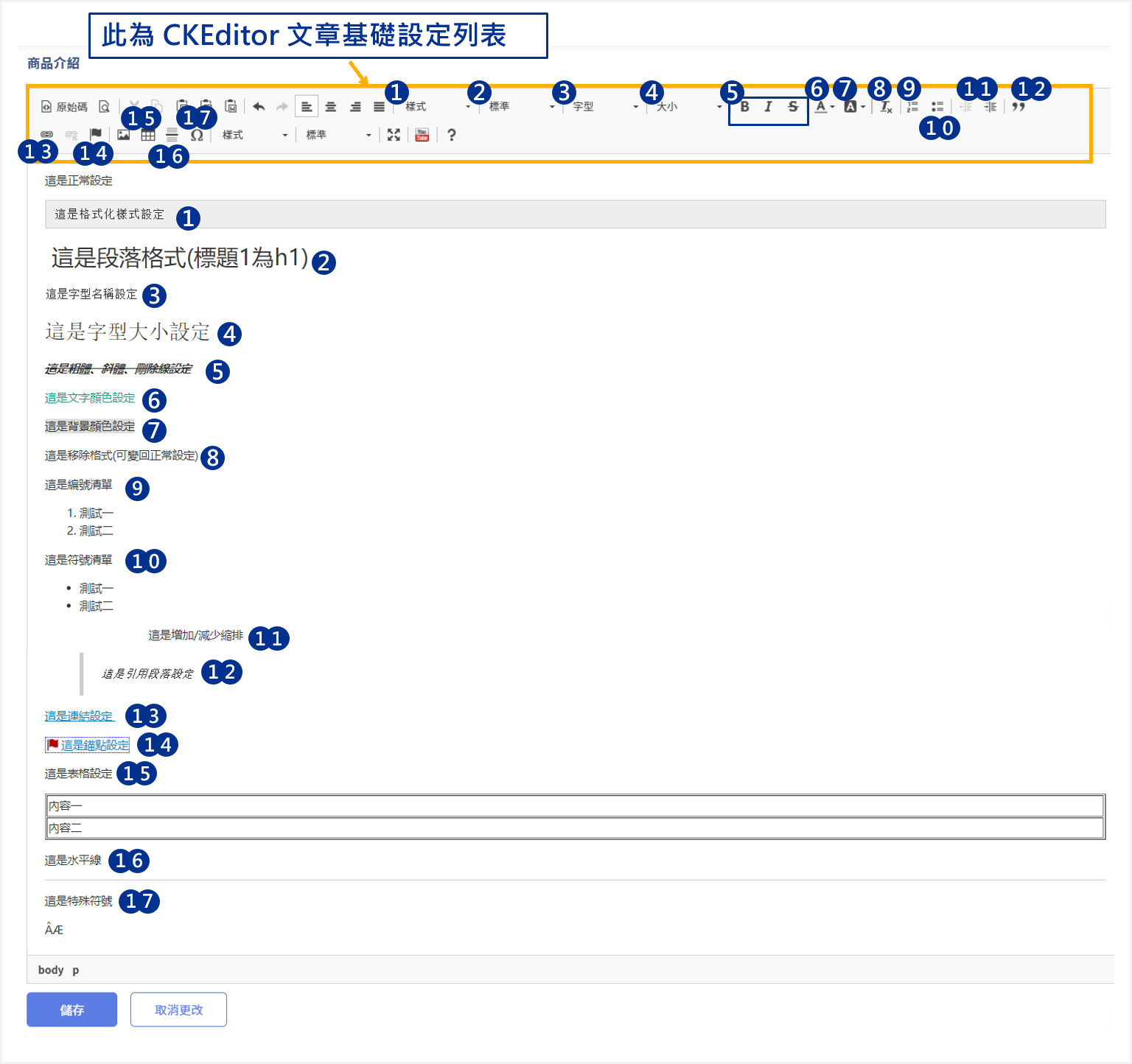Click the 原始碼 source code button
Viewport: 1132px width, 1064px height.
tap(64, 107)
